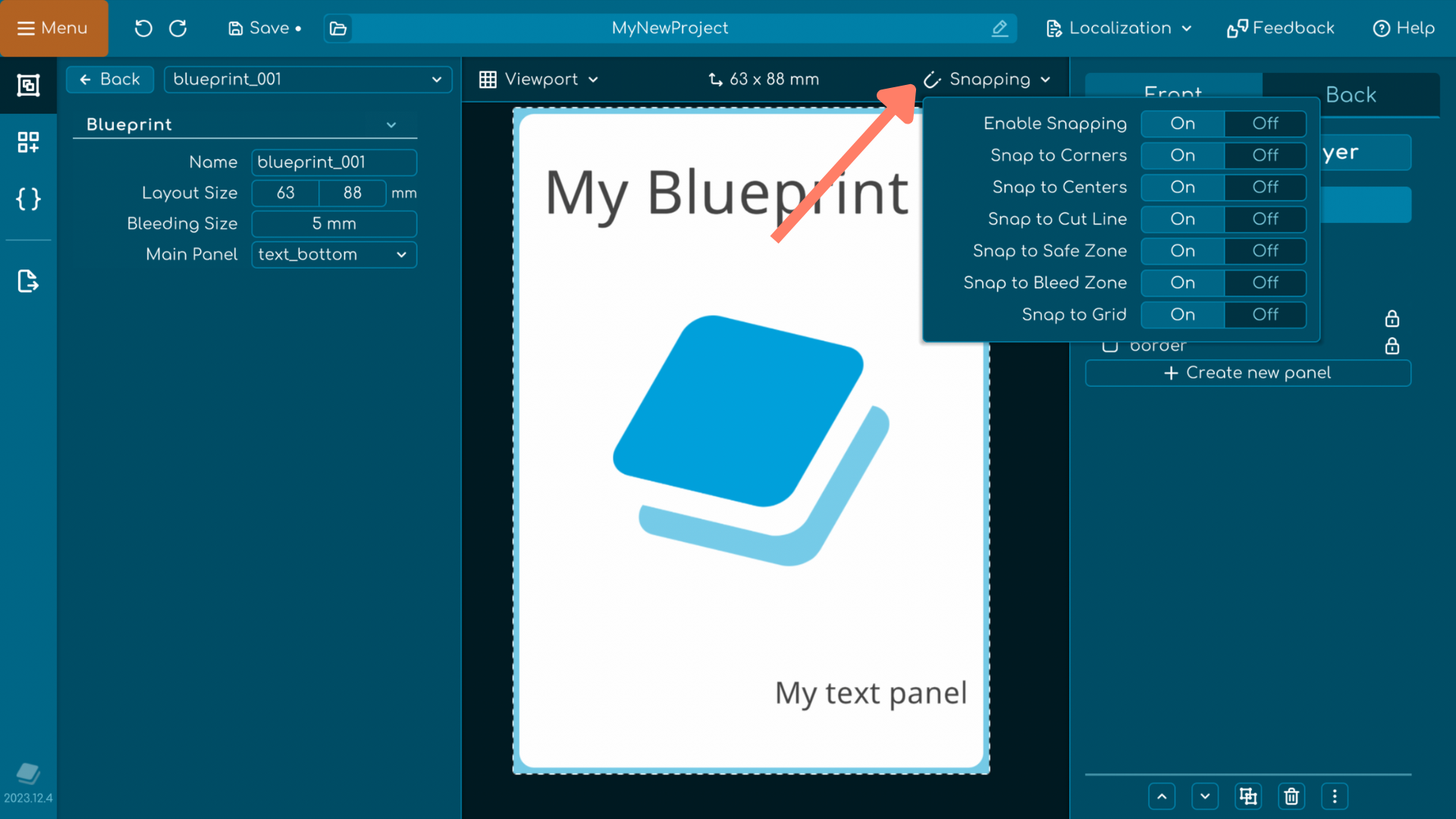Duplicate panel using the copy frames icon
The width and height of the screenshot is (1456, 819).
[x=1247, y=796]
